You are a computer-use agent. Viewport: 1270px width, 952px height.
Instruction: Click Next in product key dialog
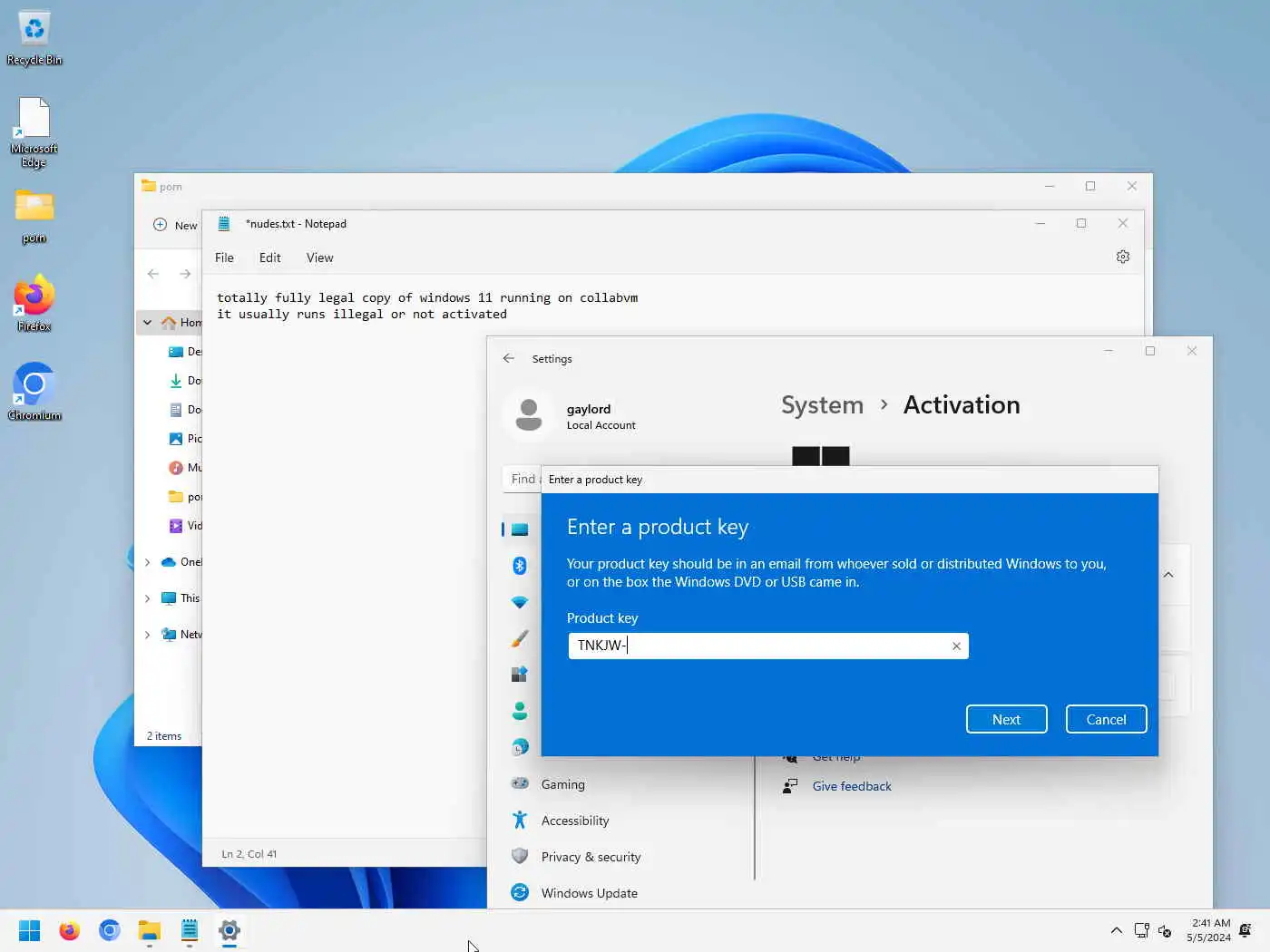1006,719
